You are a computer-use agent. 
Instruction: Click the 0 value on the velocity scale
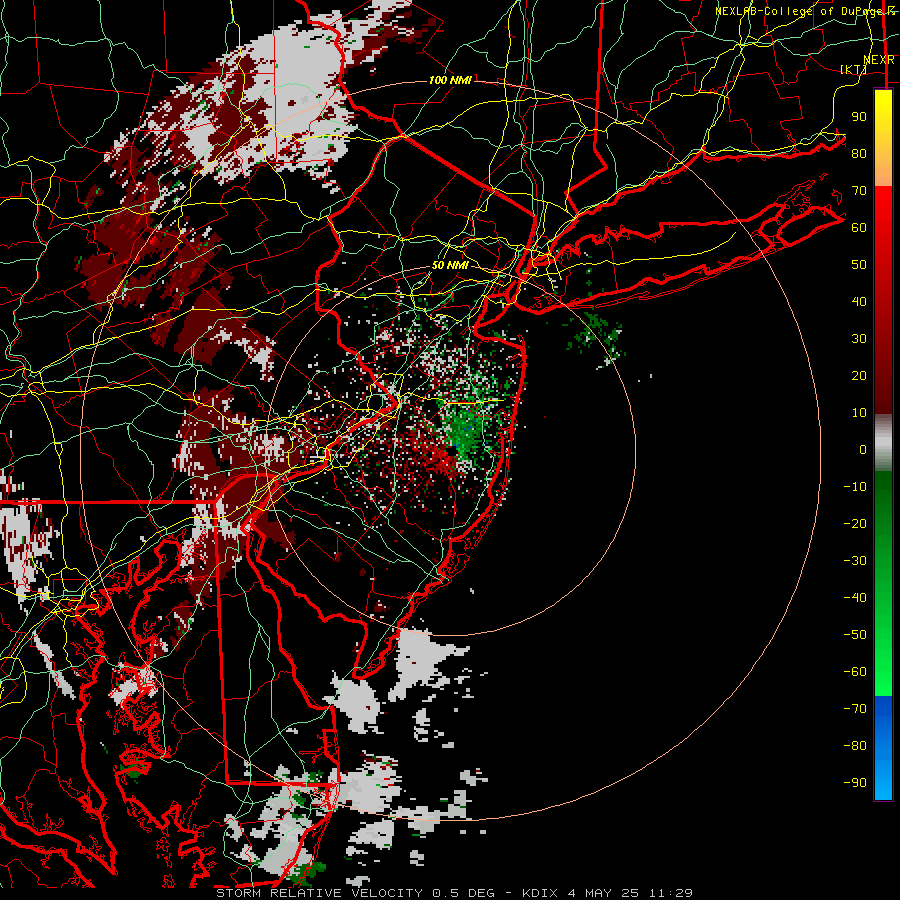[863, 449]
